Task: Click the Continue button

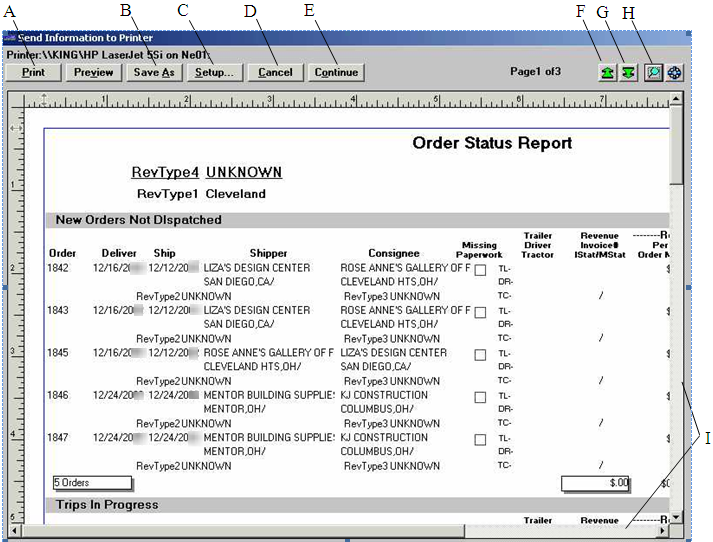Action: point(336,72)
